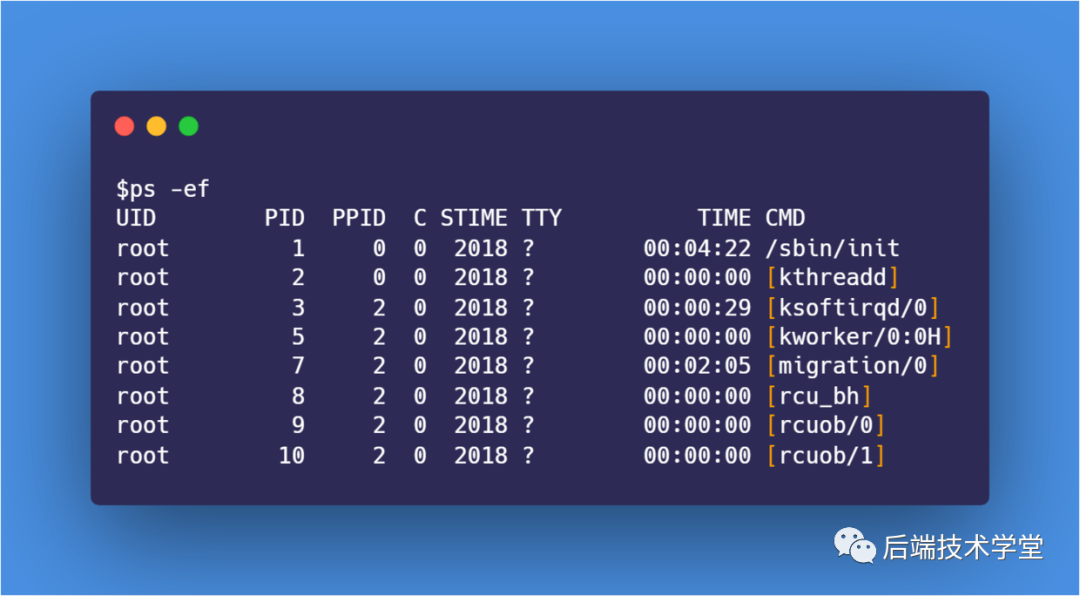Click the yellow minimize window button
The image size is (1080, 596).
(157, 126)
